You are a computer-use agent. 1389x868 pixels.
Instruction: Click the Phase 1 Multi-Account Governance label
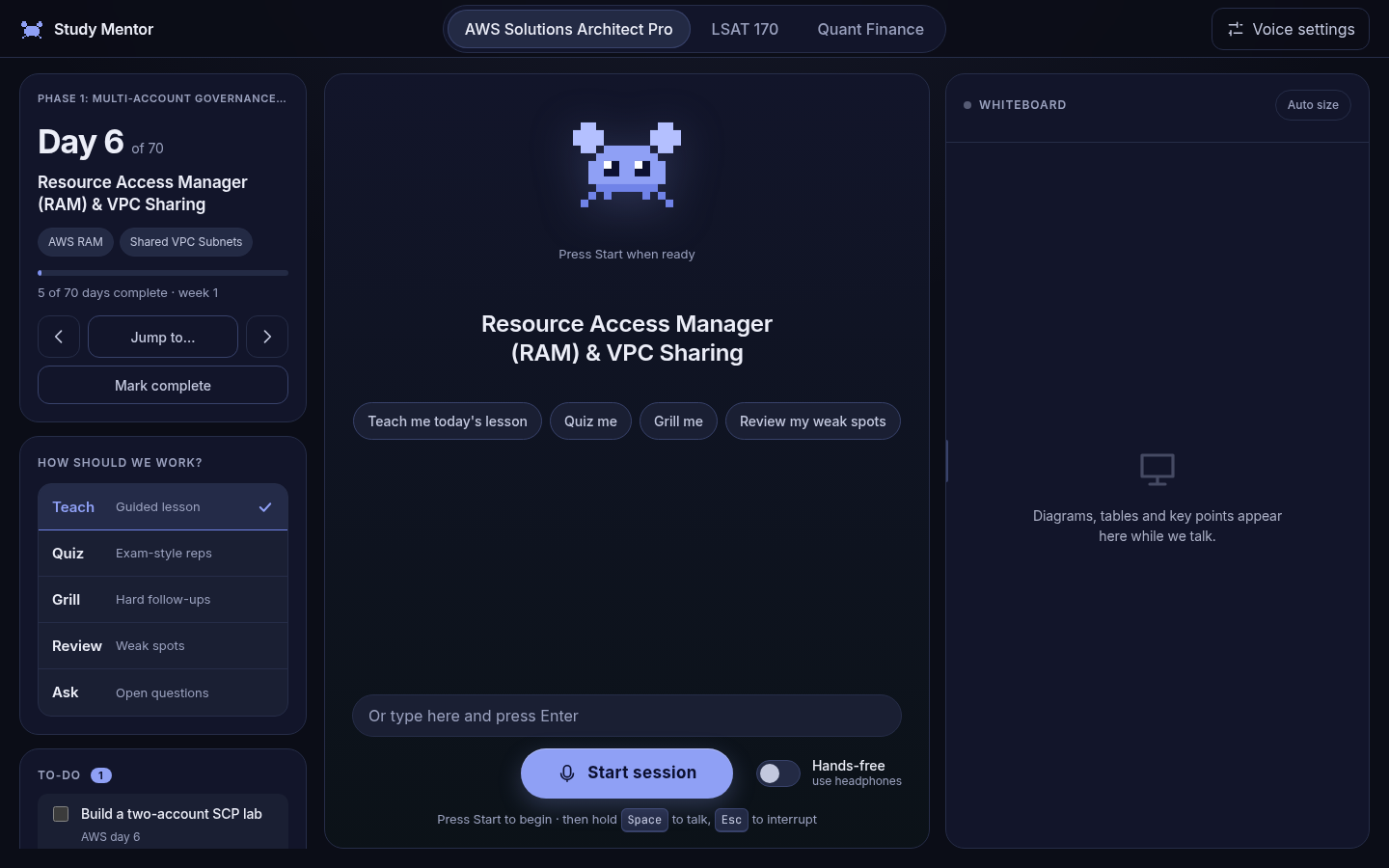(x=162, y=98)
